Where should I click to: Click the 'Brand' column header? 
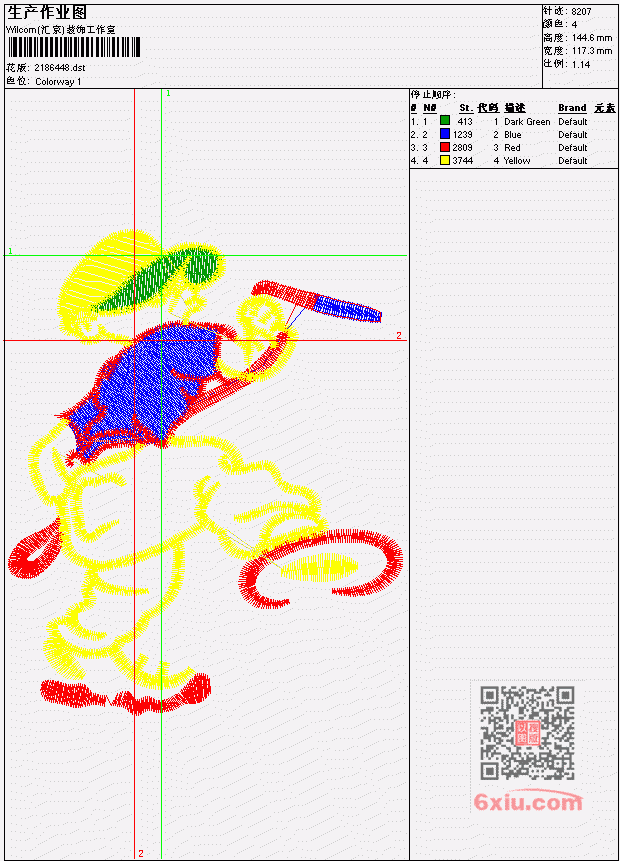pyautogui.click(x=572, y=108)
